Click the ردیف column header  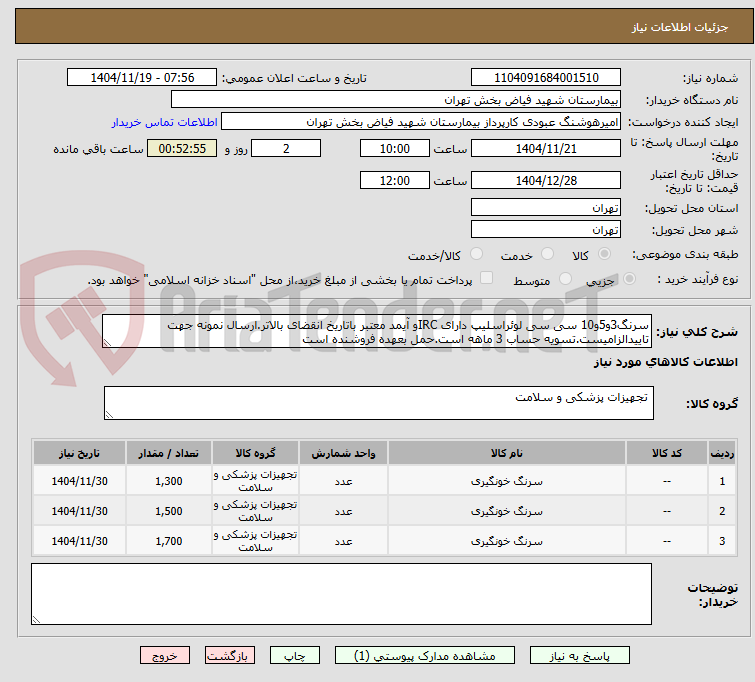(x=722, y=453)
